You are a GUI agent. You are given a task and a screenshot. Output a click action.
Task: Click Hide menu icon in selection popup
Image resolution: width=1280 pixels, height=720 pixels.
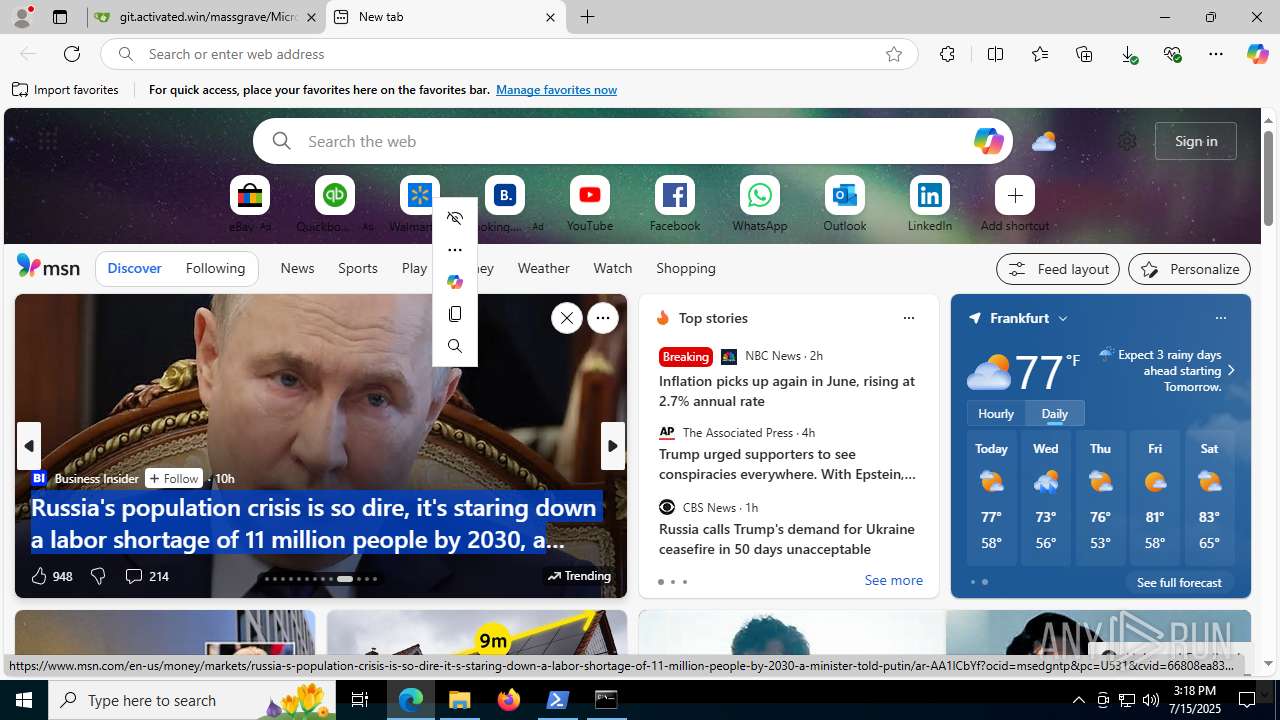(x=455, y=218)
